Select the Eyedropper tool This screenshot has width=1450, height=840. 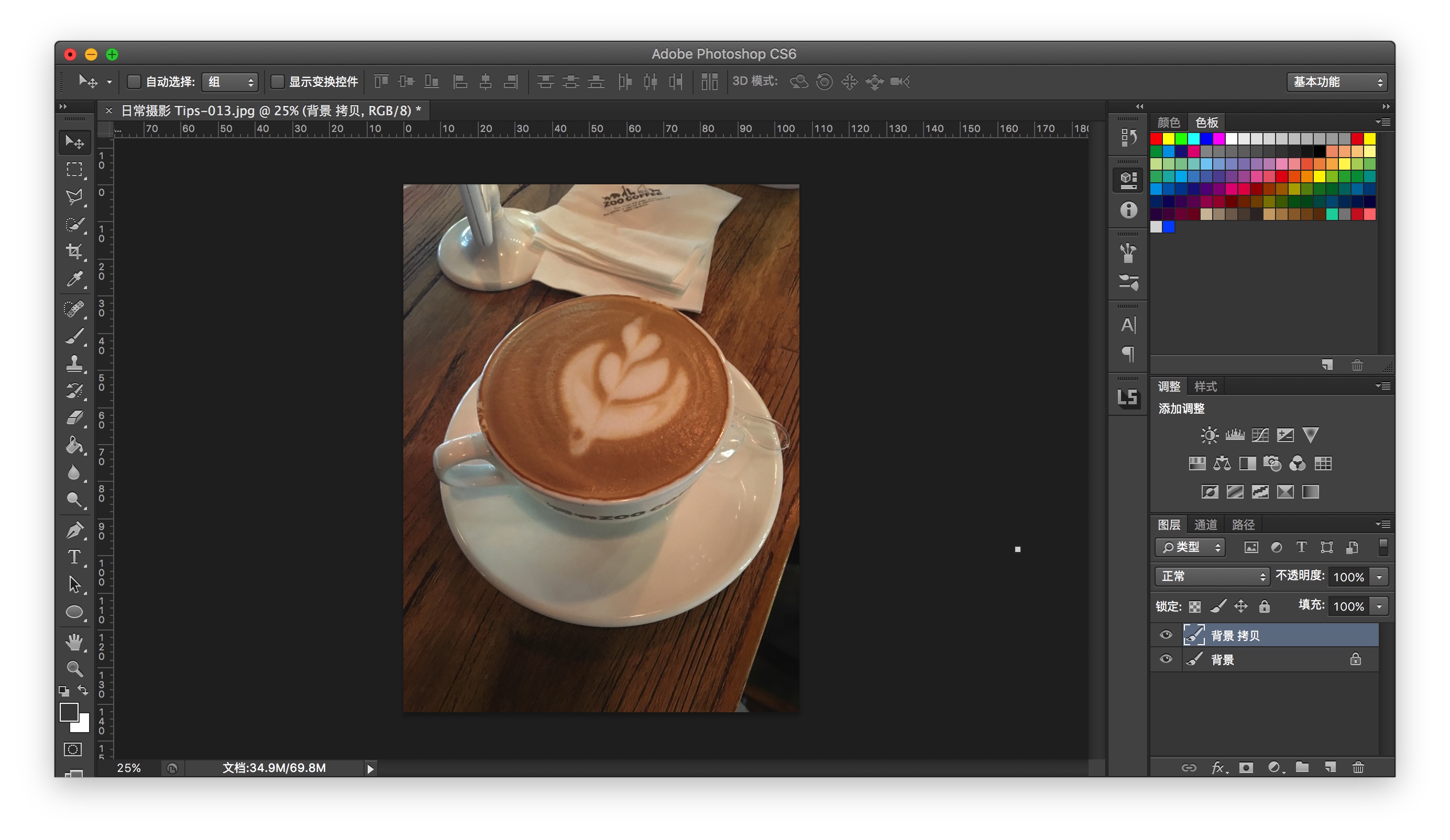(x=74, y=279)
